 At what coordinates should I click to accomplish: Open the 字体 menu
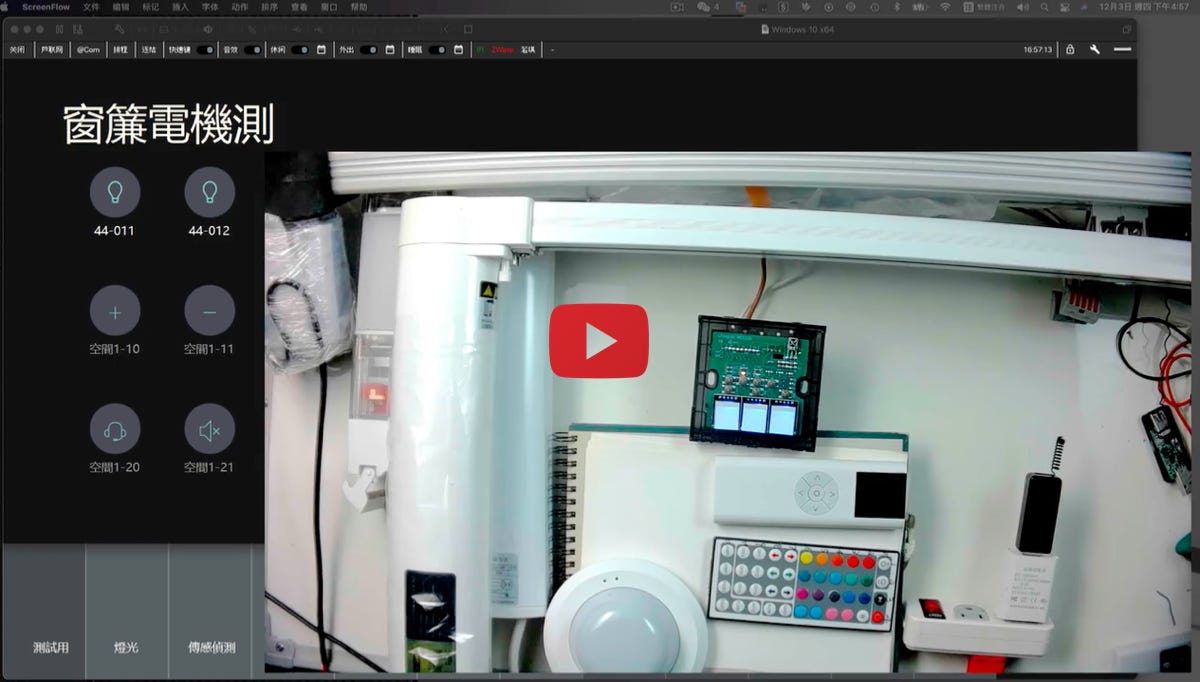(210, 6)
